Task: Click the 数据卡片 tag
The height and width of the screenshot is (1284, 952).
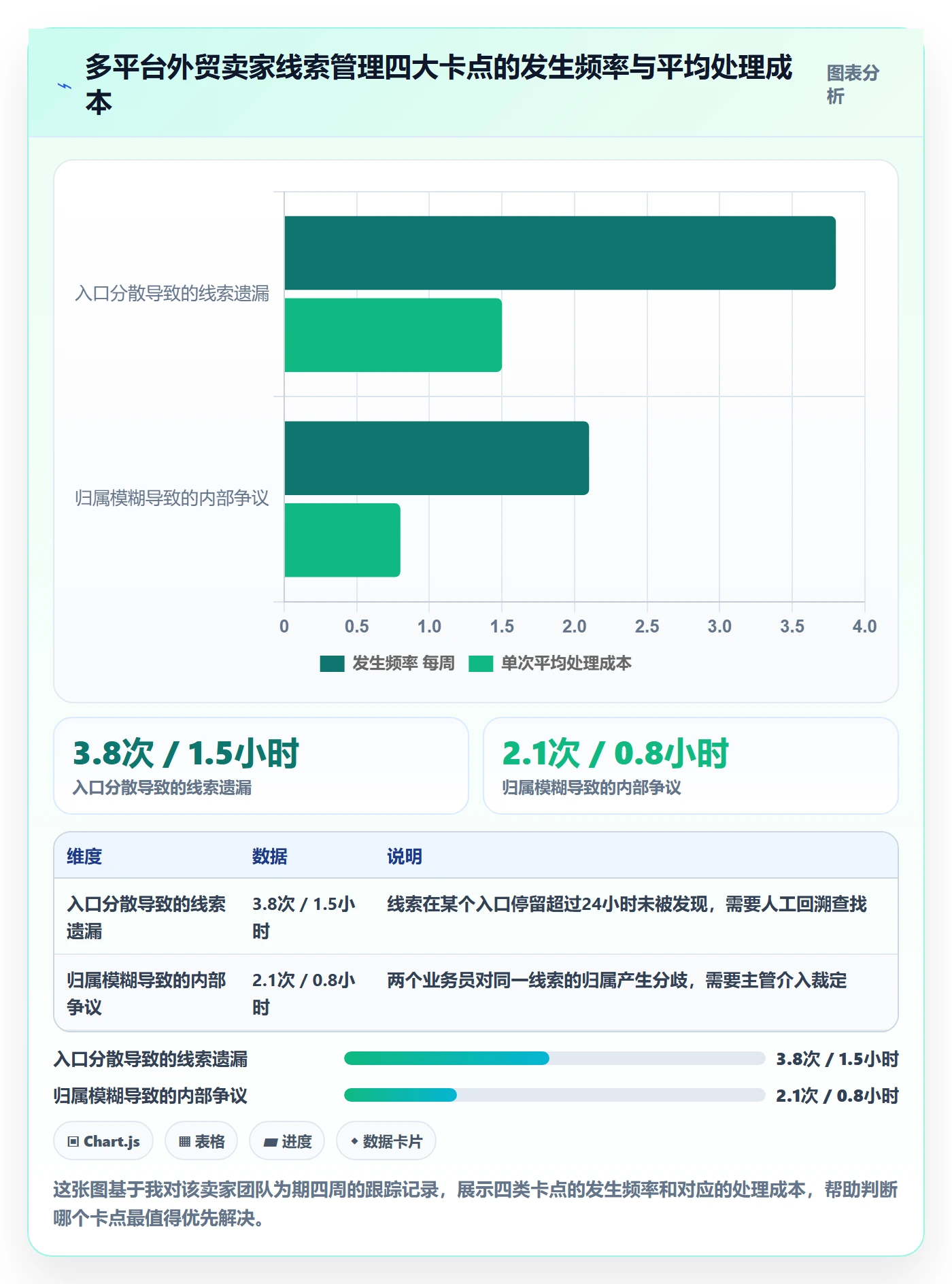Action: [386, 1141]
